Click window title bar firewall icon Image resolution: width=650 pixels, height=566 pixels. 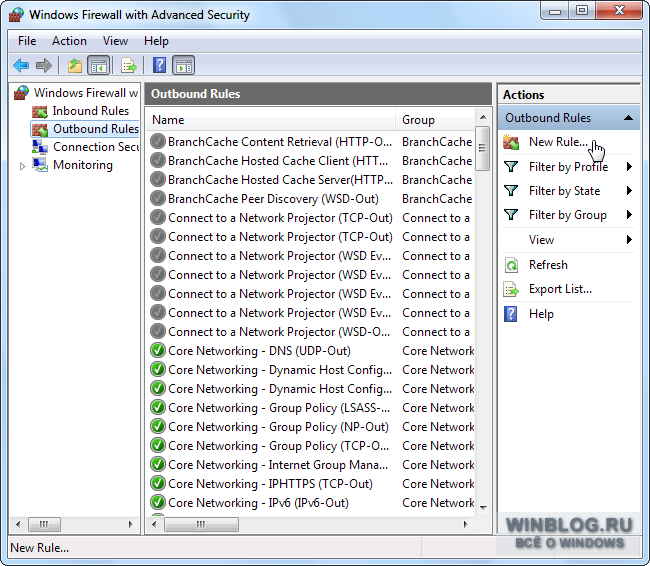[17, 15]
